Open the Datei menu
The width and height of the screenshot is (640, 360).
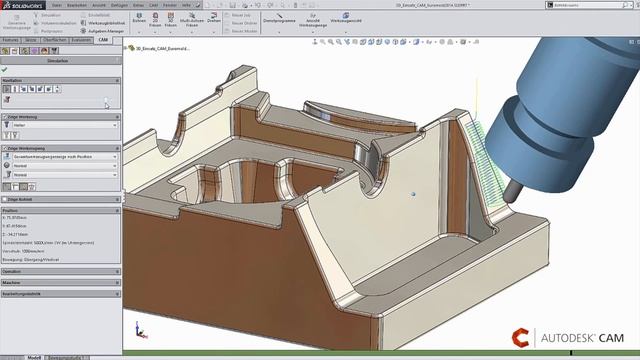point(57,5)
